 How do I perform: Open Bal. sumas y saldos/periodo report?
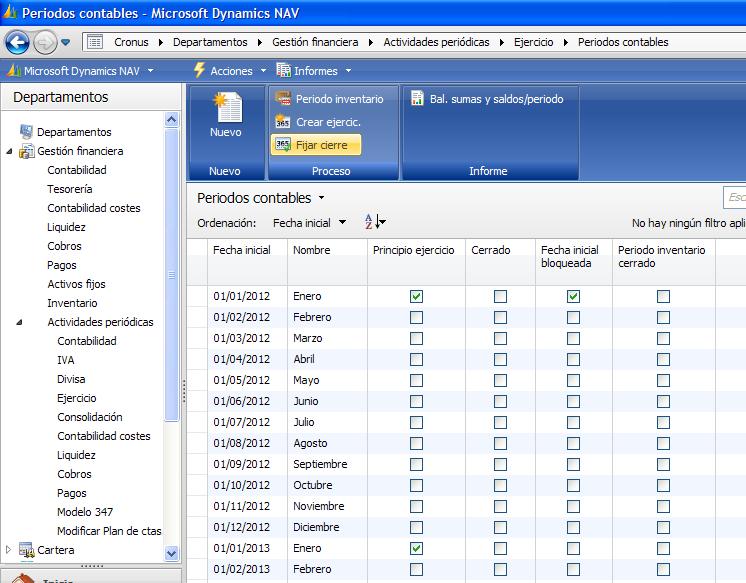(487, 99)
